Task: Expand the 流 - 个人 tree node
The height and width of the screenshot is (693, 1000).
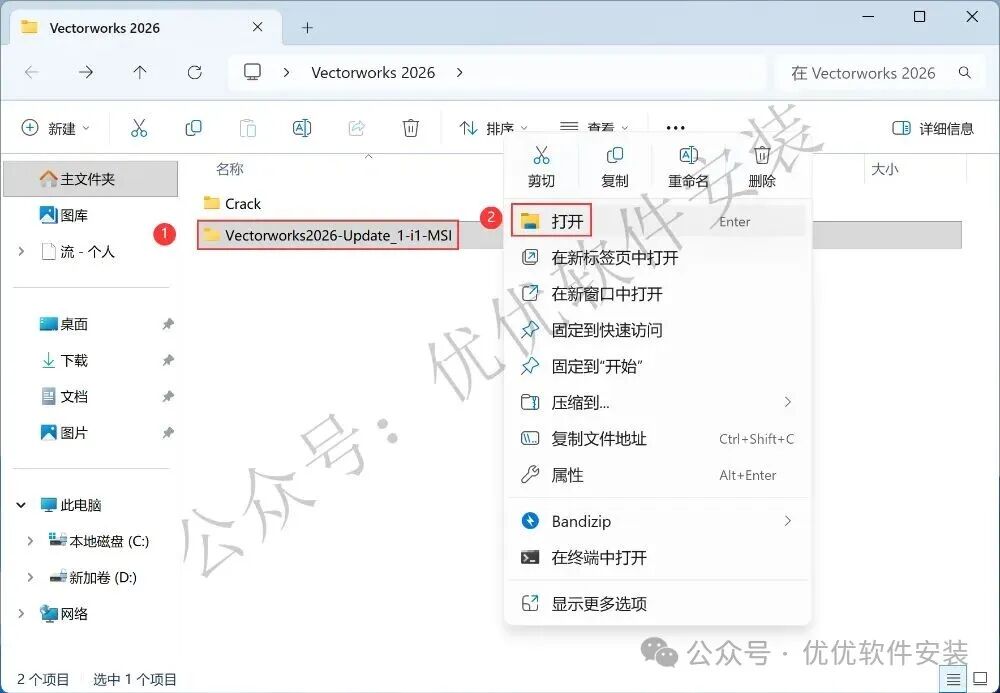Action: tap(21, 252)
